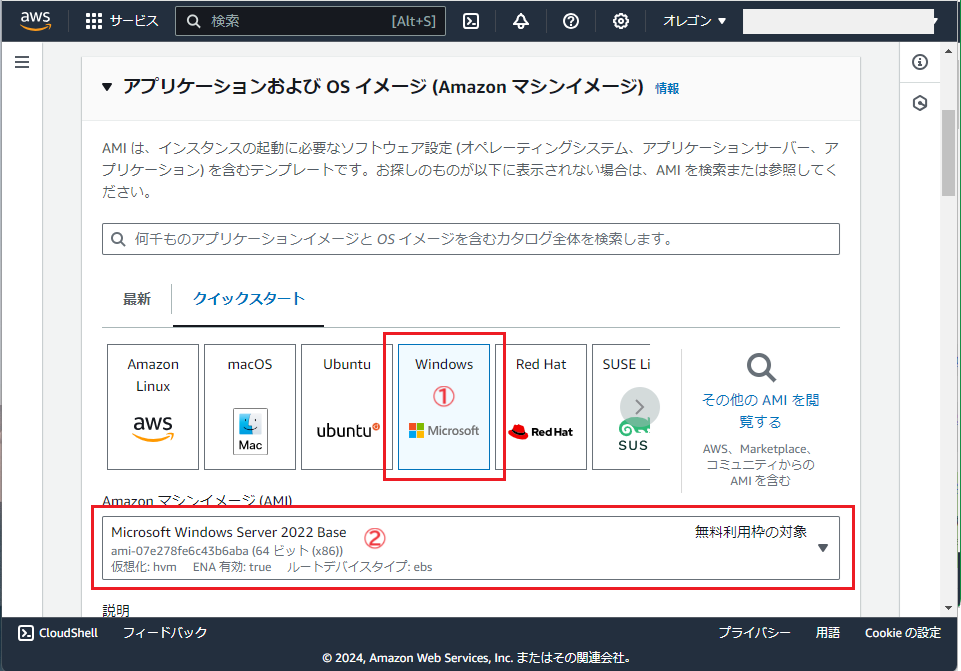Screen dimensions: 961x671
Task: Open the サービス grid menu
Action: pyautogui.click(x=122, y=21)
